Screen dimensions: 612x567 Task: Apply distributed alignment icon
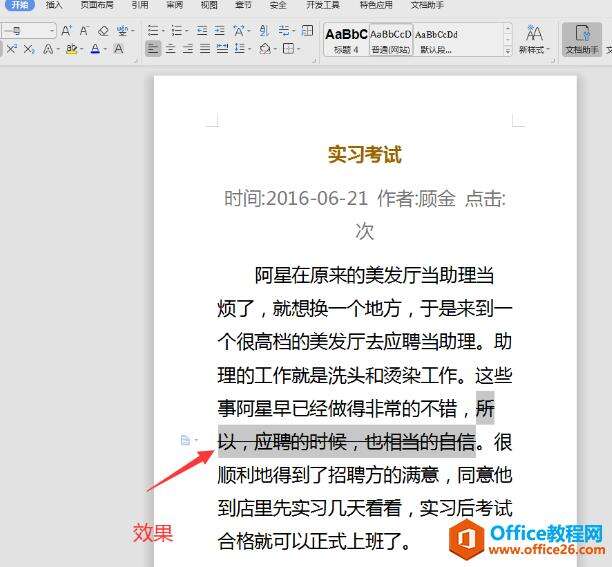[222, 49]
